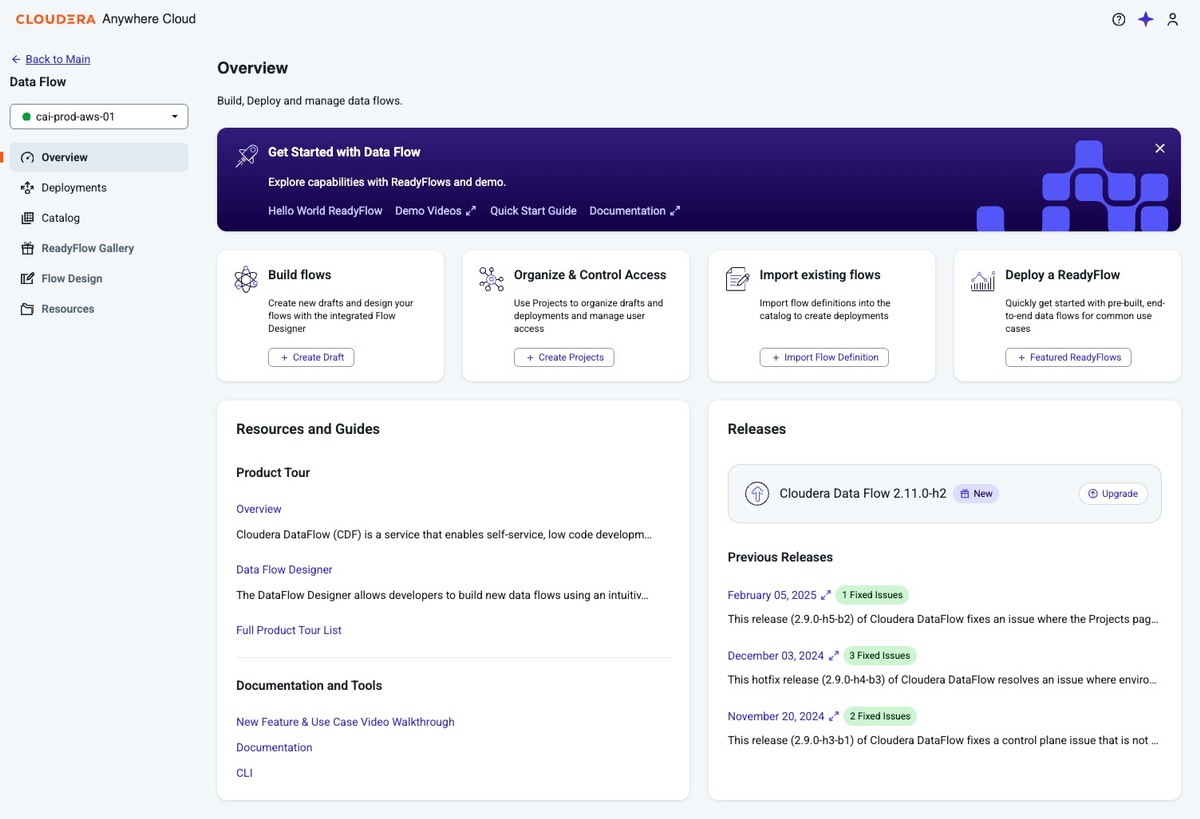1200x819 pixels.
Task: Click the ReadyFlow Gallery calendar icon
Action: click(27, 248)
